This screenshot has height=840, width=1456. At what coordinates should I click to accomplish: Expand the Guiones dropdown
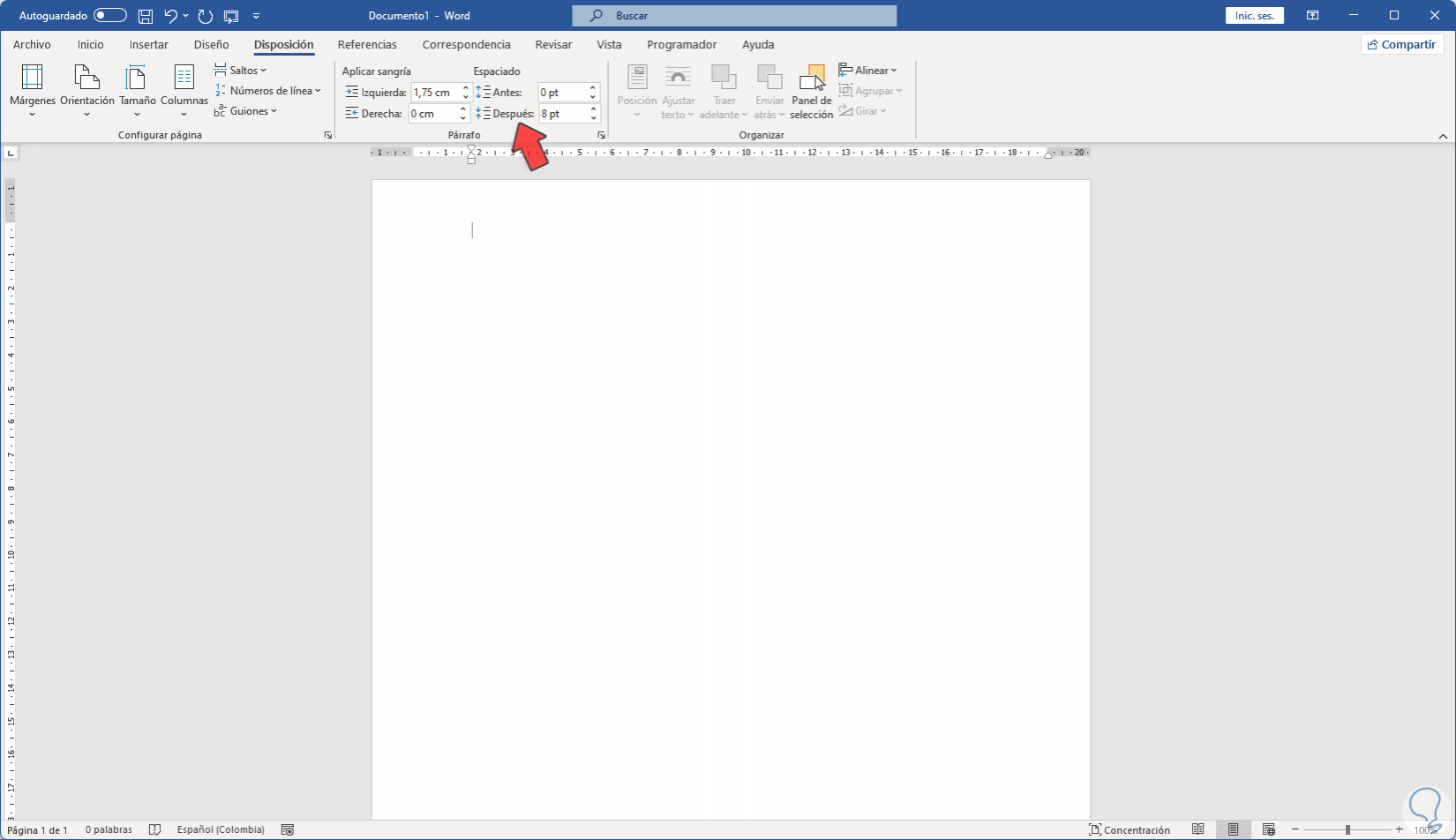245,111
